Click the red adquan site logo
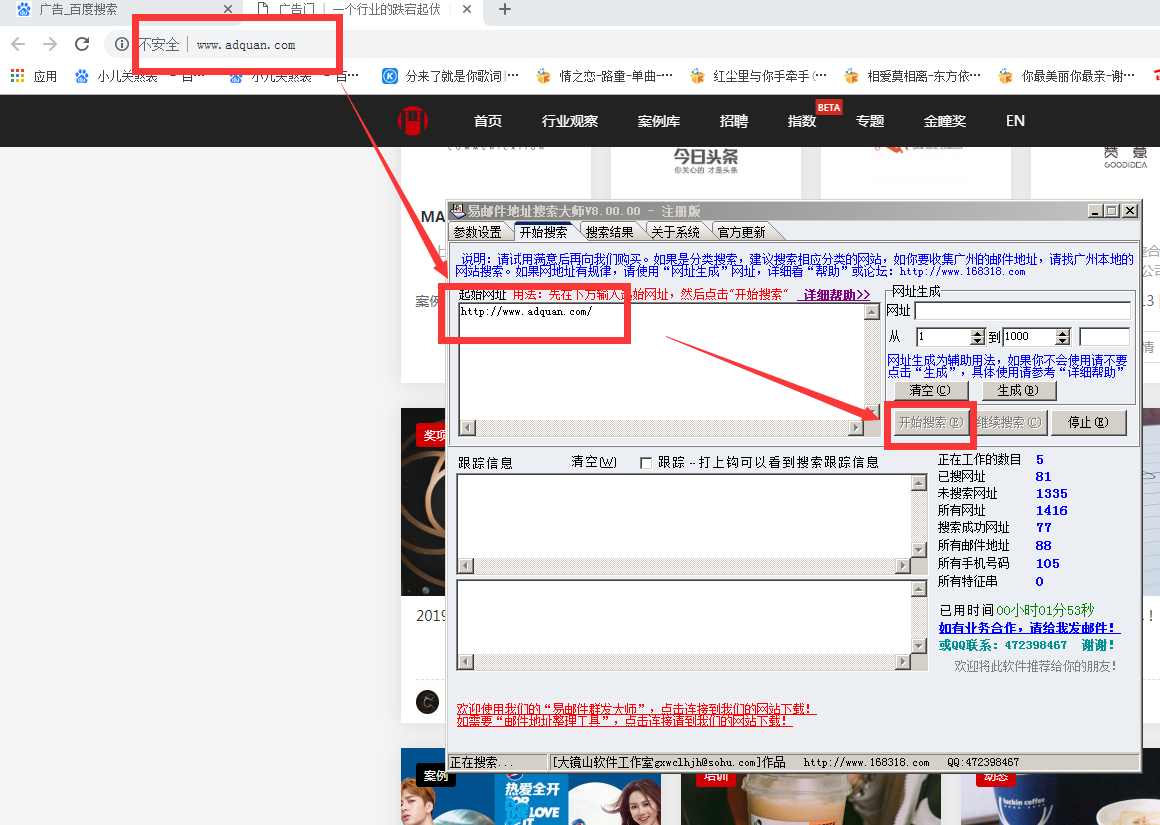1160x825 pixels. [x=413, y=121]
